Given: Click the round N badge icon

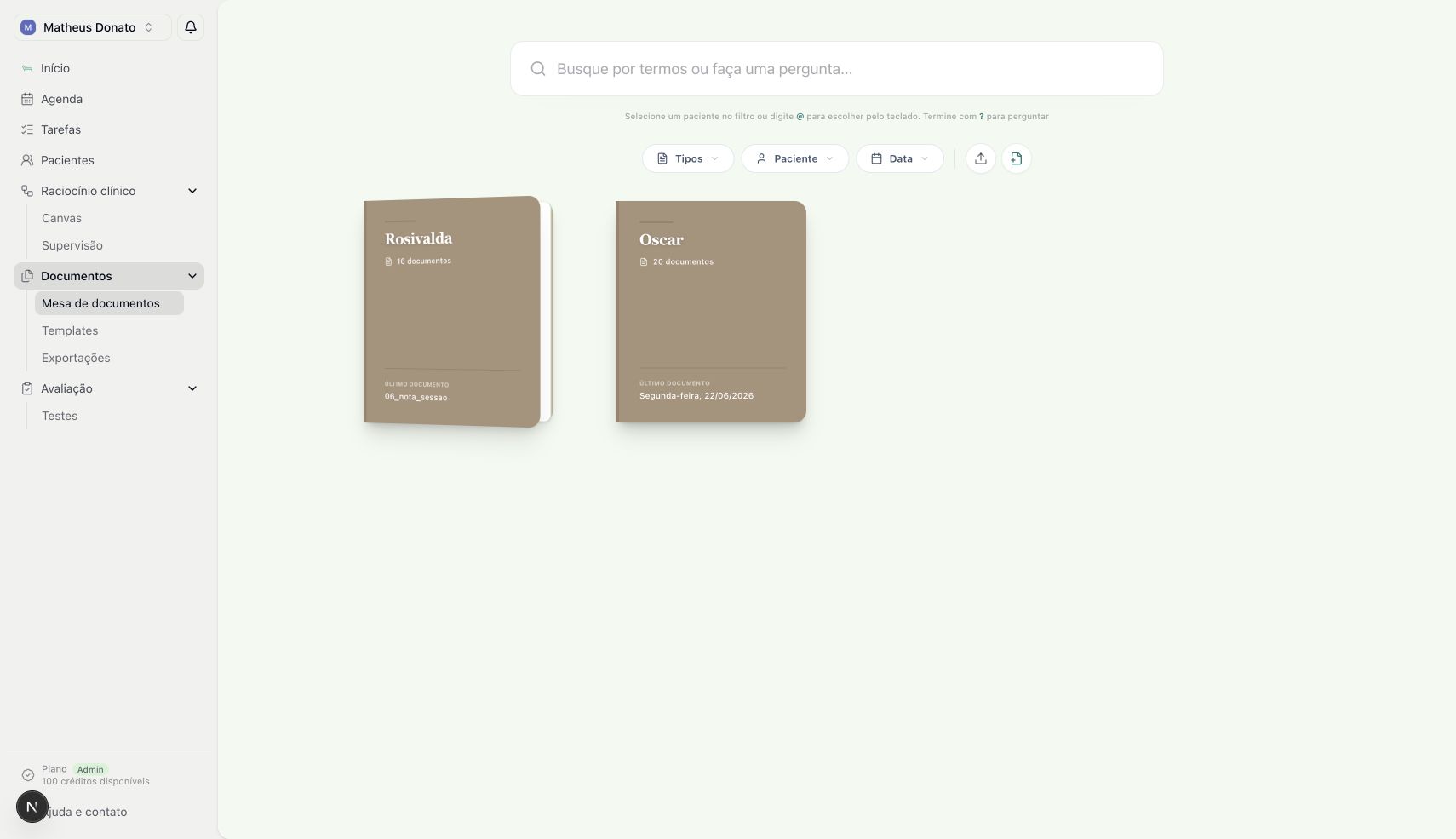Looking at the screenshot, I should click(32, 807).
